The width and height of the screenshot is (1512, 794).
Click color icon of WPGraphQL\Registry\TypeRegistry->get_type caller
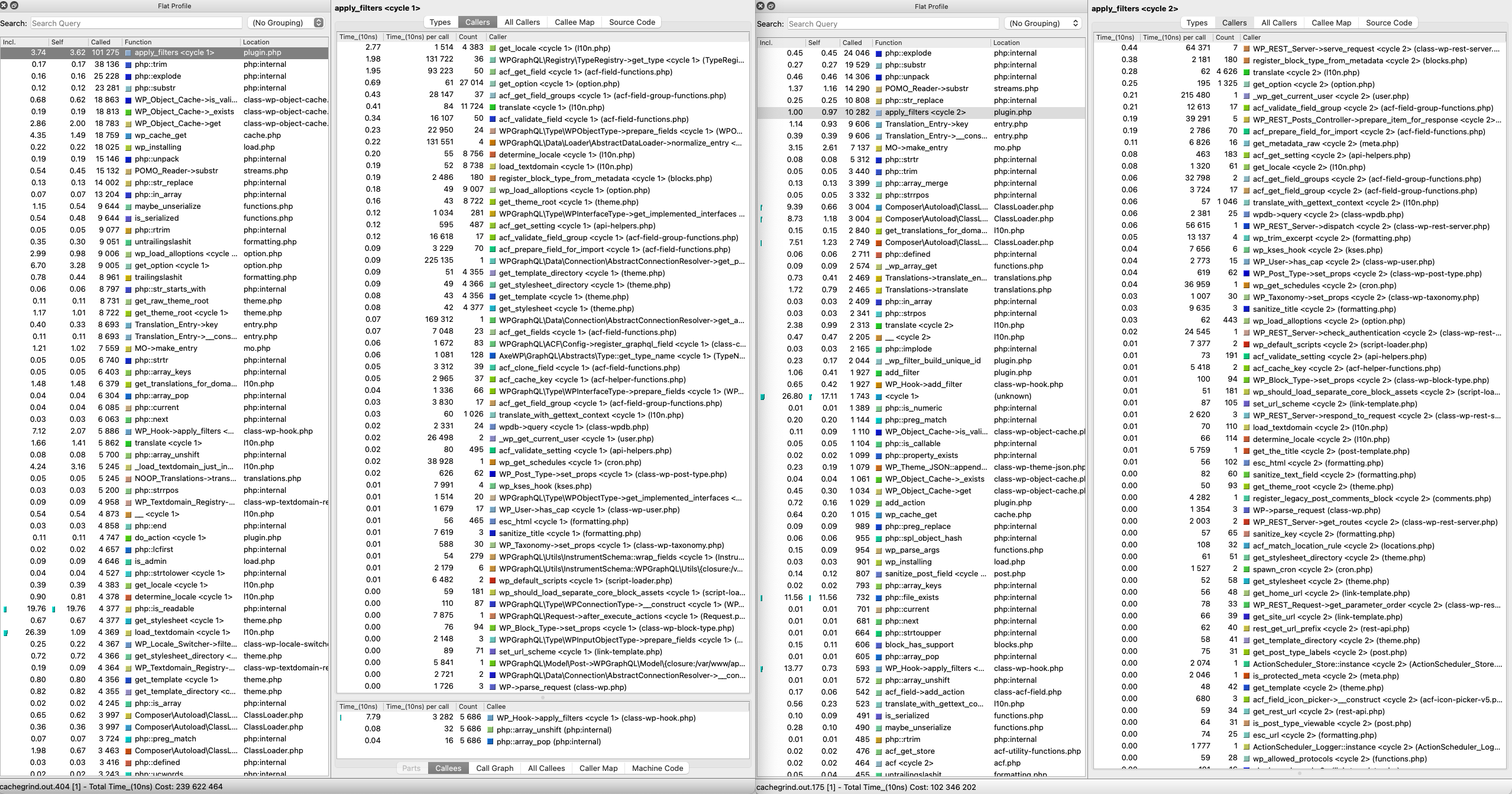pos(493,60)
